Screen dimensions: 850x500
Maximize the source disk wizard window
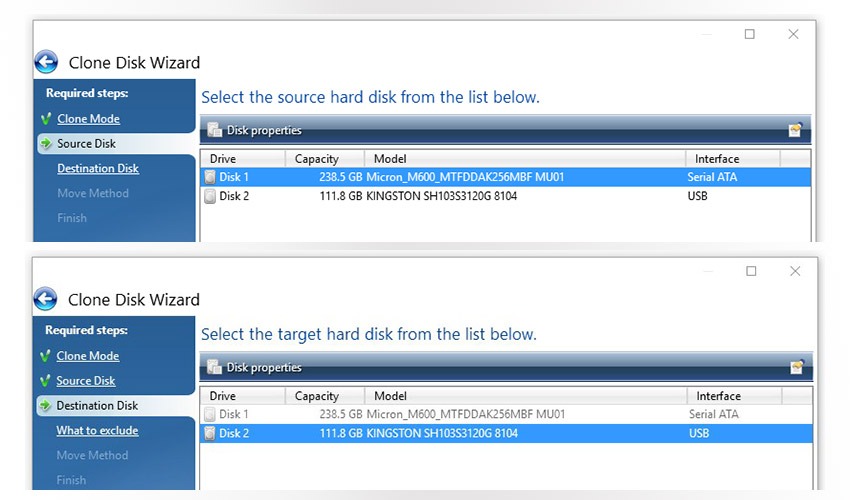point(750,34)
